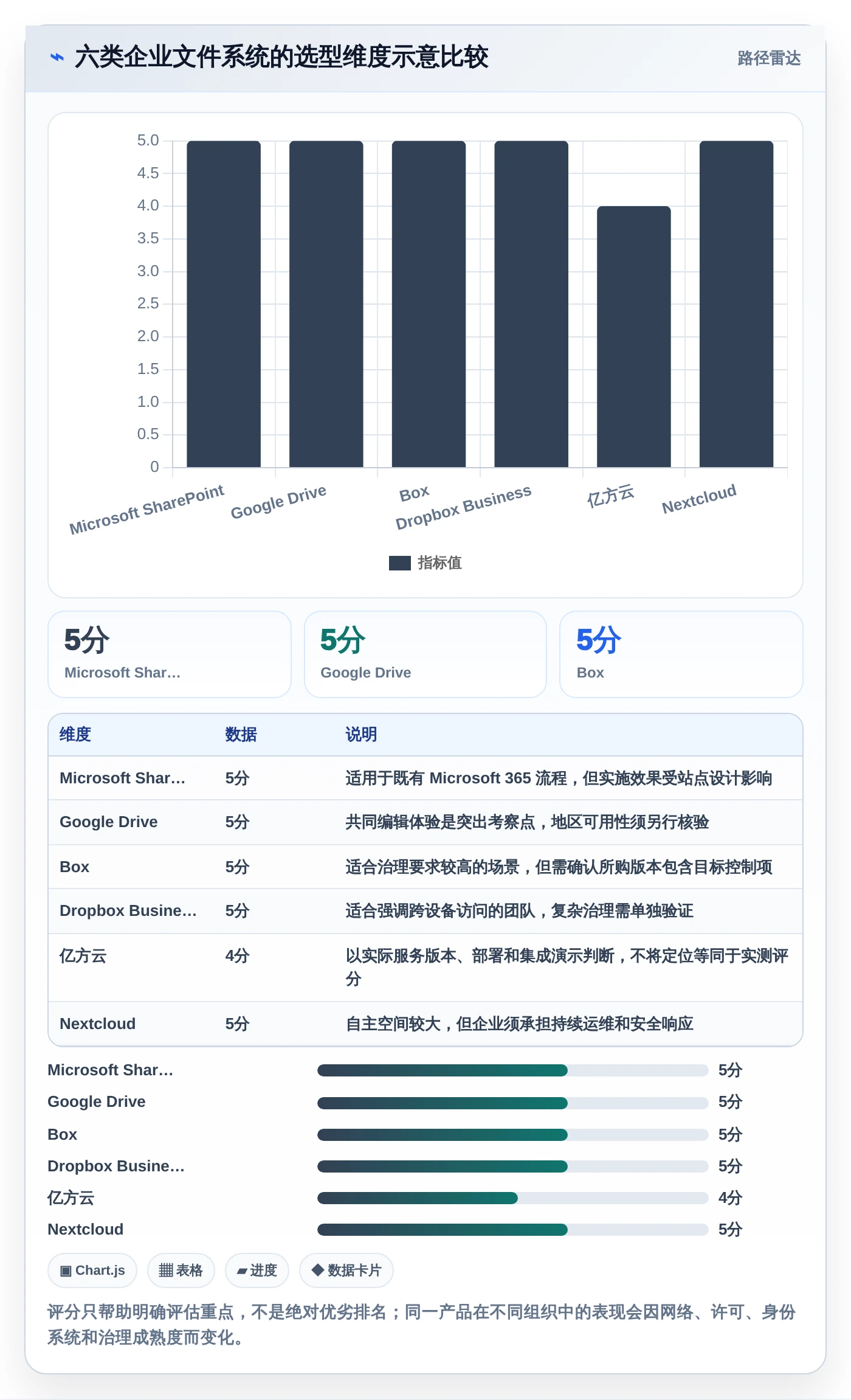Click the Google Drive axis label

point(278,502)
